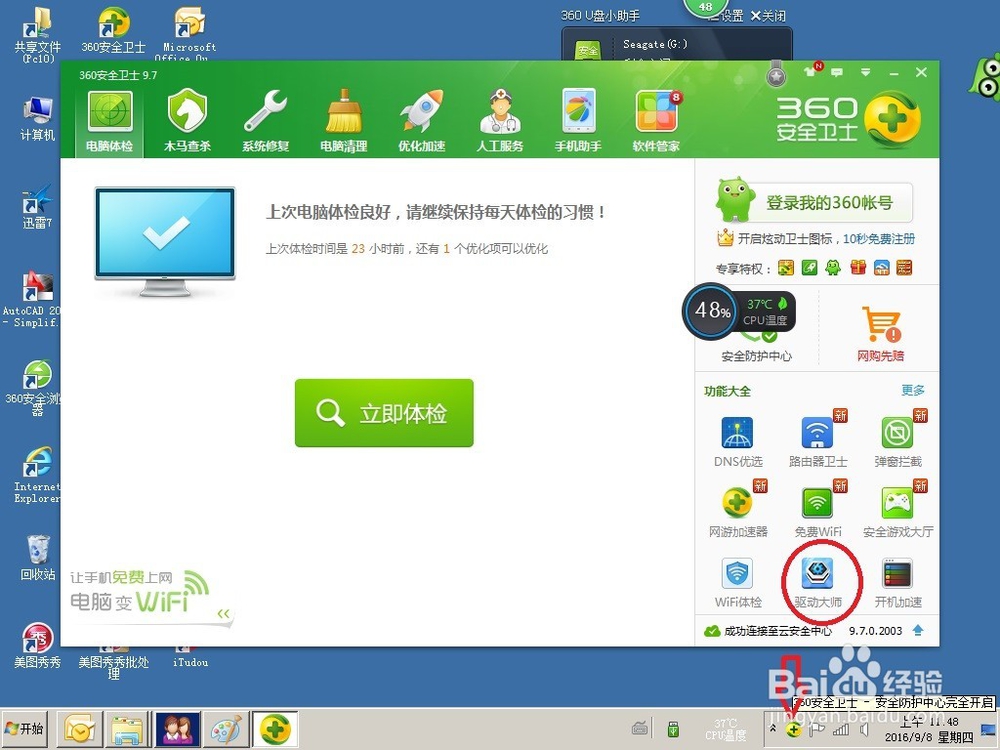This screenshot has width=1000, height=750.
Task: Open the 美图秀秀 desktop shortcut
Action: pyautogui.click(x=37, y=645)
